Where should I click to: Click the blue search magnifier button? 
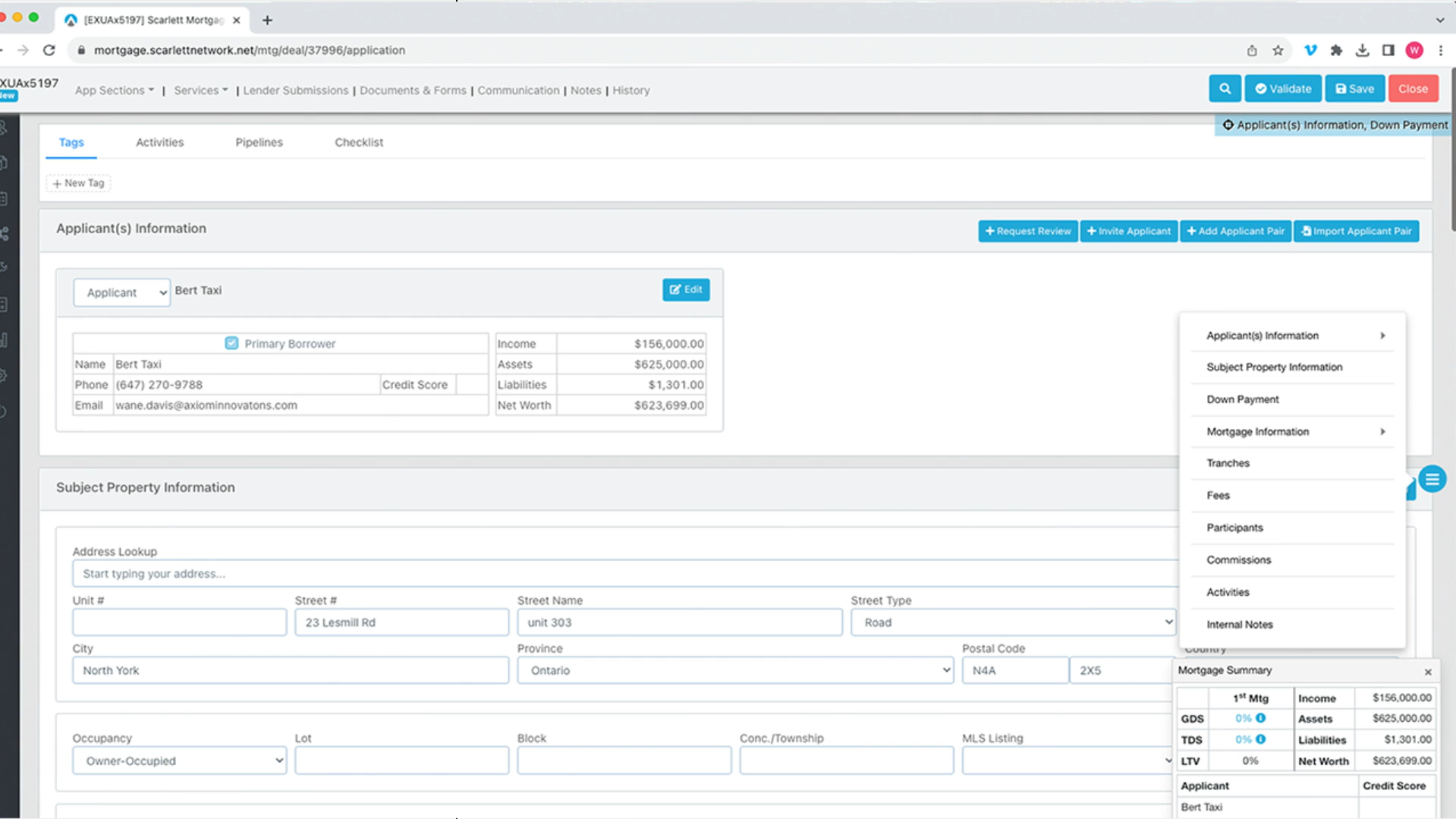[x=1225, y=89]
